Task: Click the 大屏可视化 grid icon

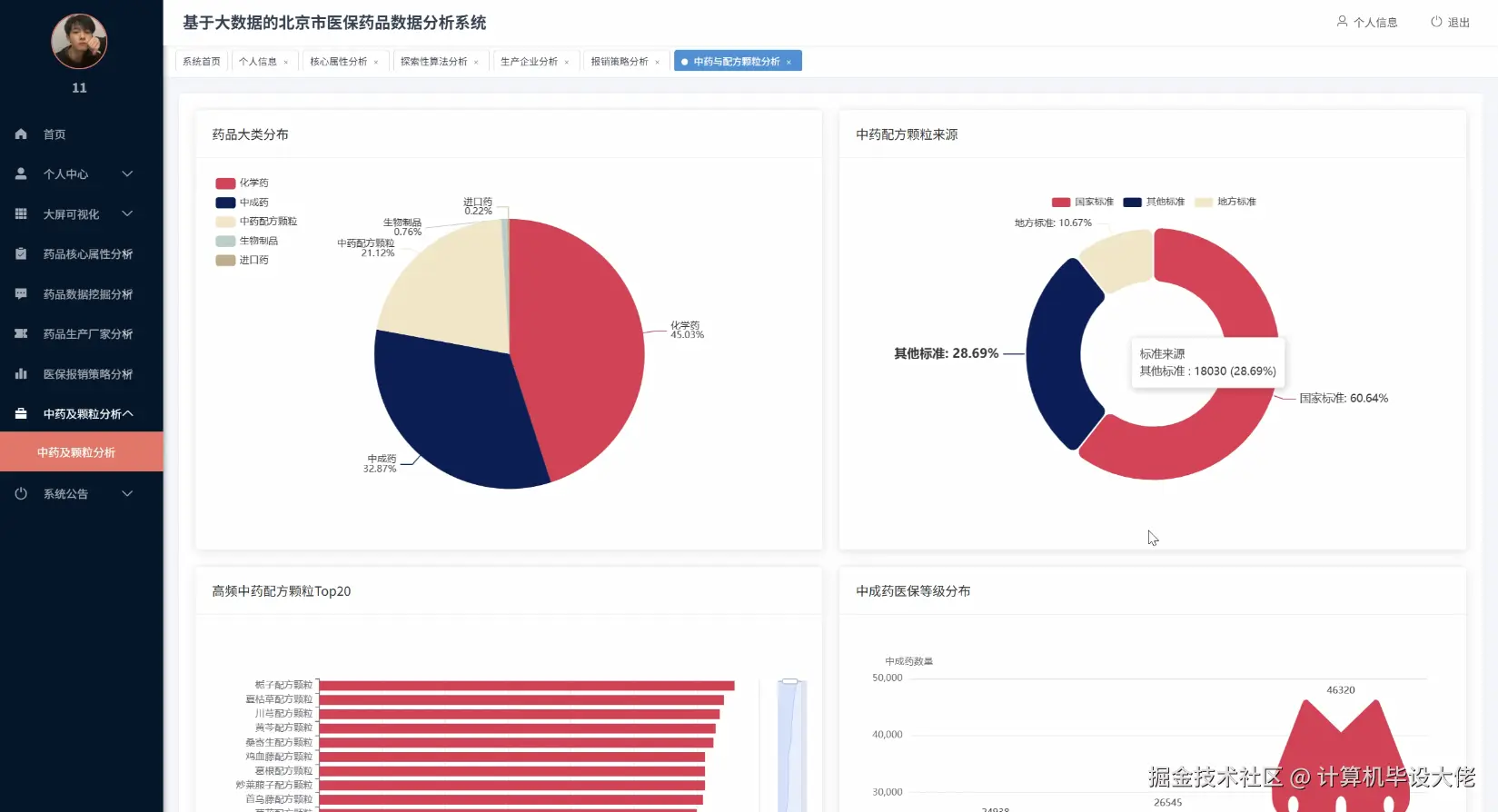Action: point(21,213)
